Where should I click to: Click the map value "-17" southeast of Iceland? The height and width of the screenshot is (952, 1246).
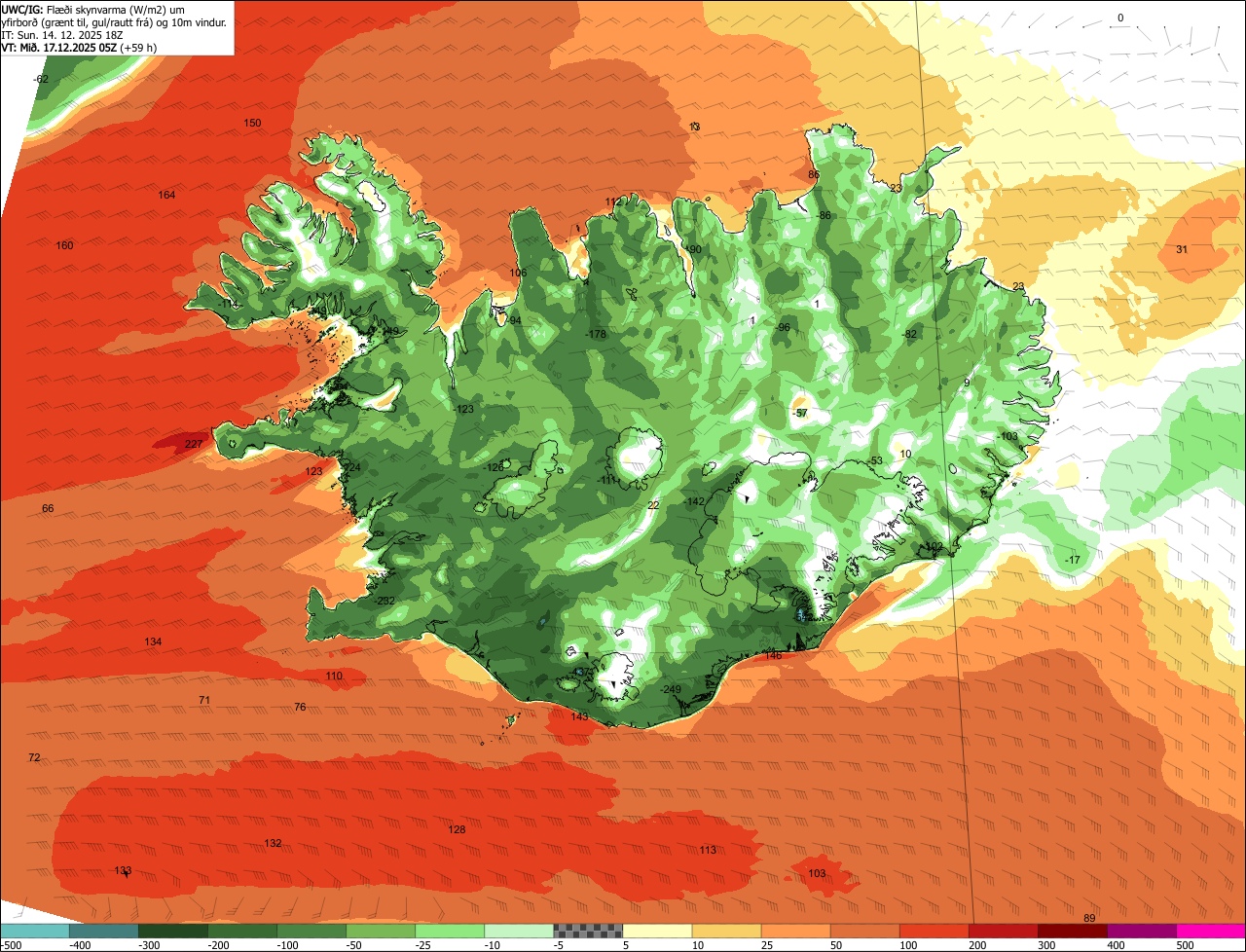[x=1072, y=560]
